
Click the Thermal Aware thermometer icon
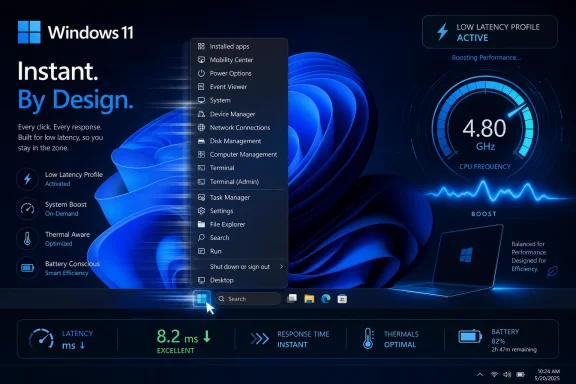point(28,238)
